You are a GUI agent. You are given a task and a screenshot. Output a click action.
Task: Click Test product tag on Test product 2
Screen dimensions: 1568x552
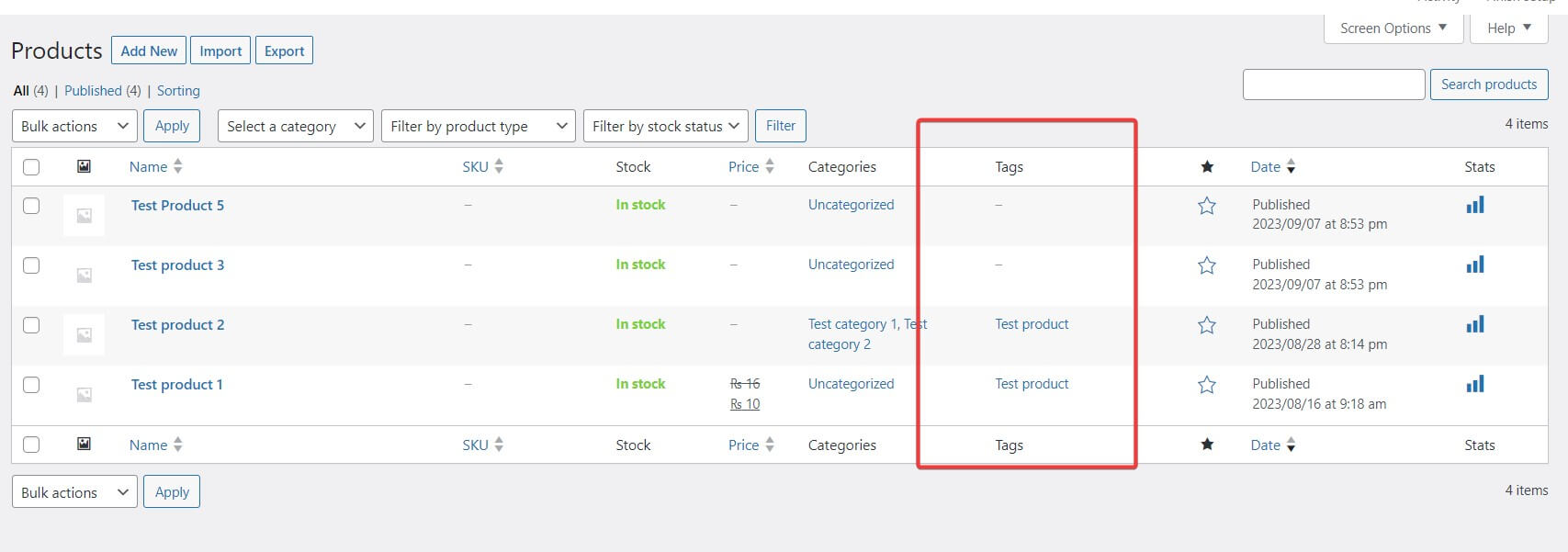1032,324
